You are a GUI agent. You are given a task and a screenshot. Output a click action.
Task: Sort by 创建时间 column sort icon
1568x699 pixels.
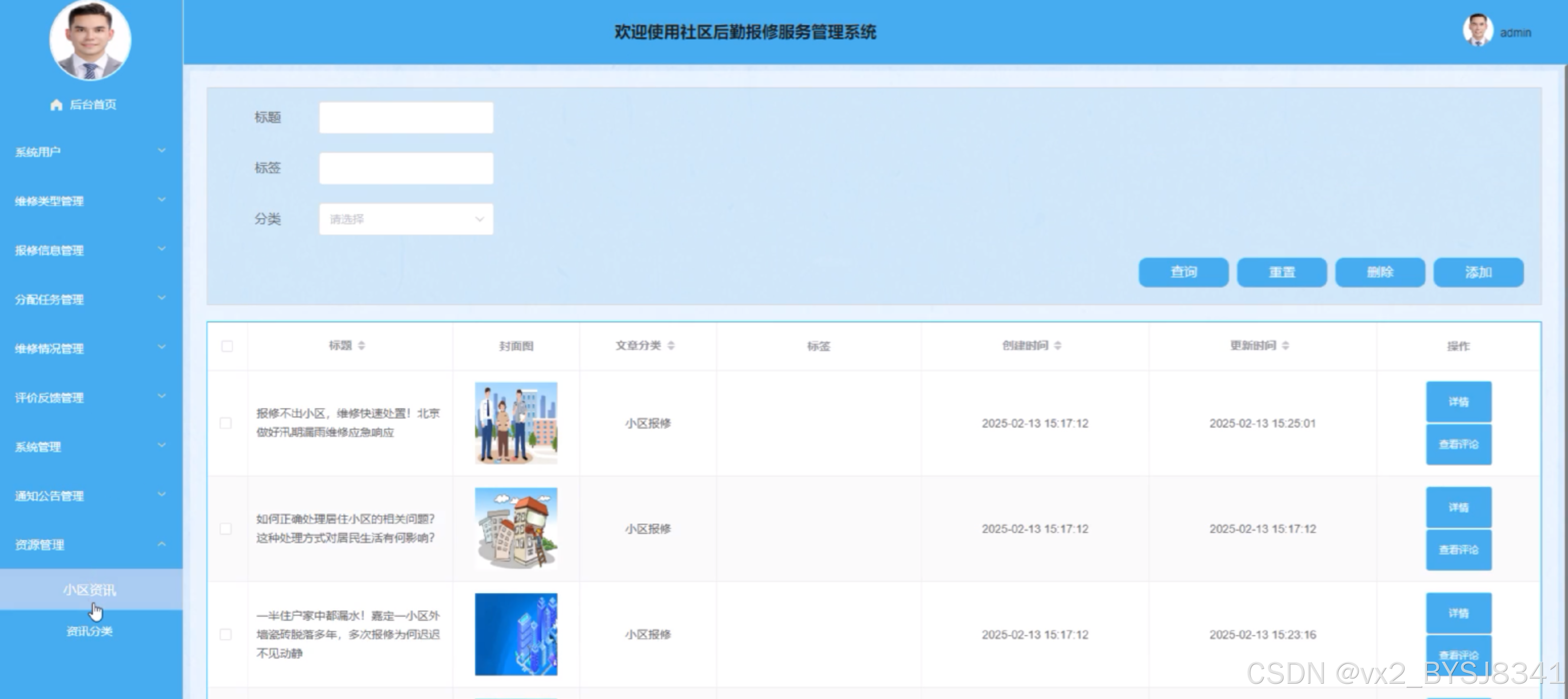[1057, 346]
